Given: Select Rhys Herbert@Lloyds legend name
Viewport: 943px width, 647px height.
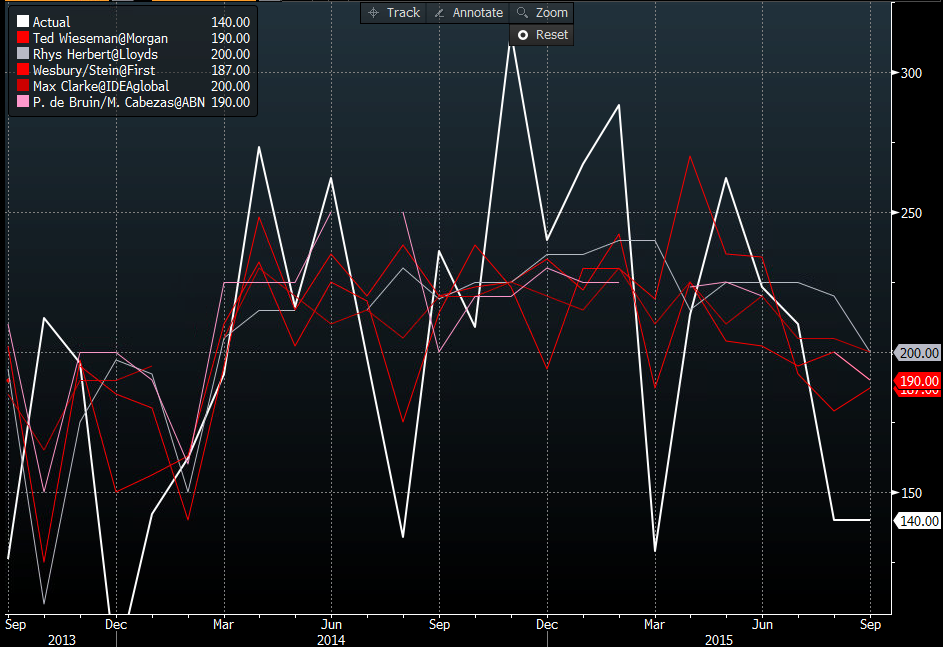Looking at the screenshot, I should click(95, 54).
